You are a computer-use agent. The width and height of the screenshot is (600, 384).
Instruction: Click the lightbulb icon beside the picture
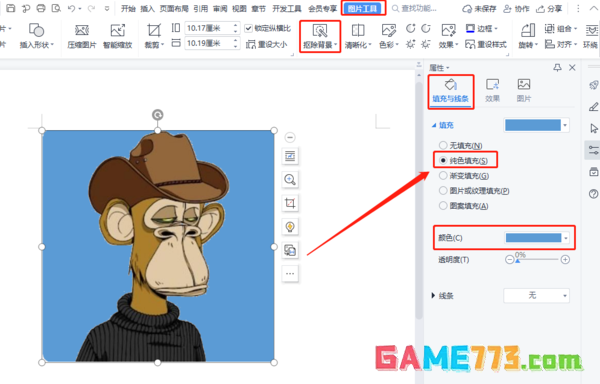[290, 226]
